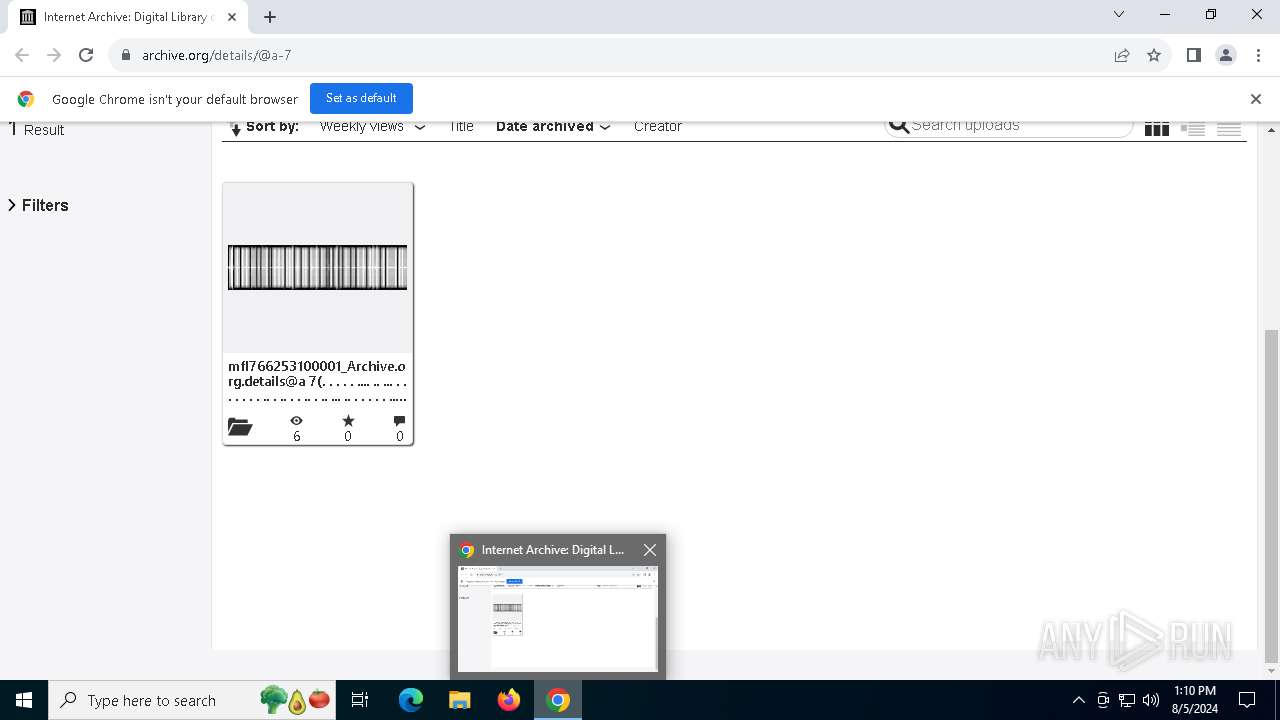Click the share page icon
The image size is (1280, 720).
point(1122,55)
